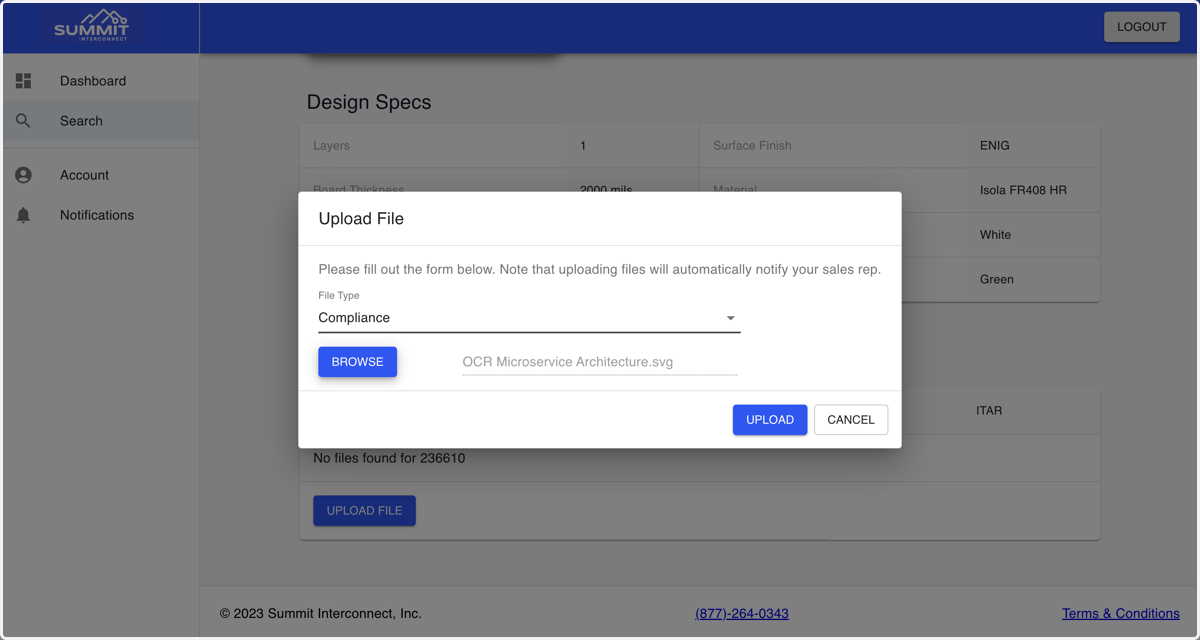Go to Account in the sidebar

100,175
